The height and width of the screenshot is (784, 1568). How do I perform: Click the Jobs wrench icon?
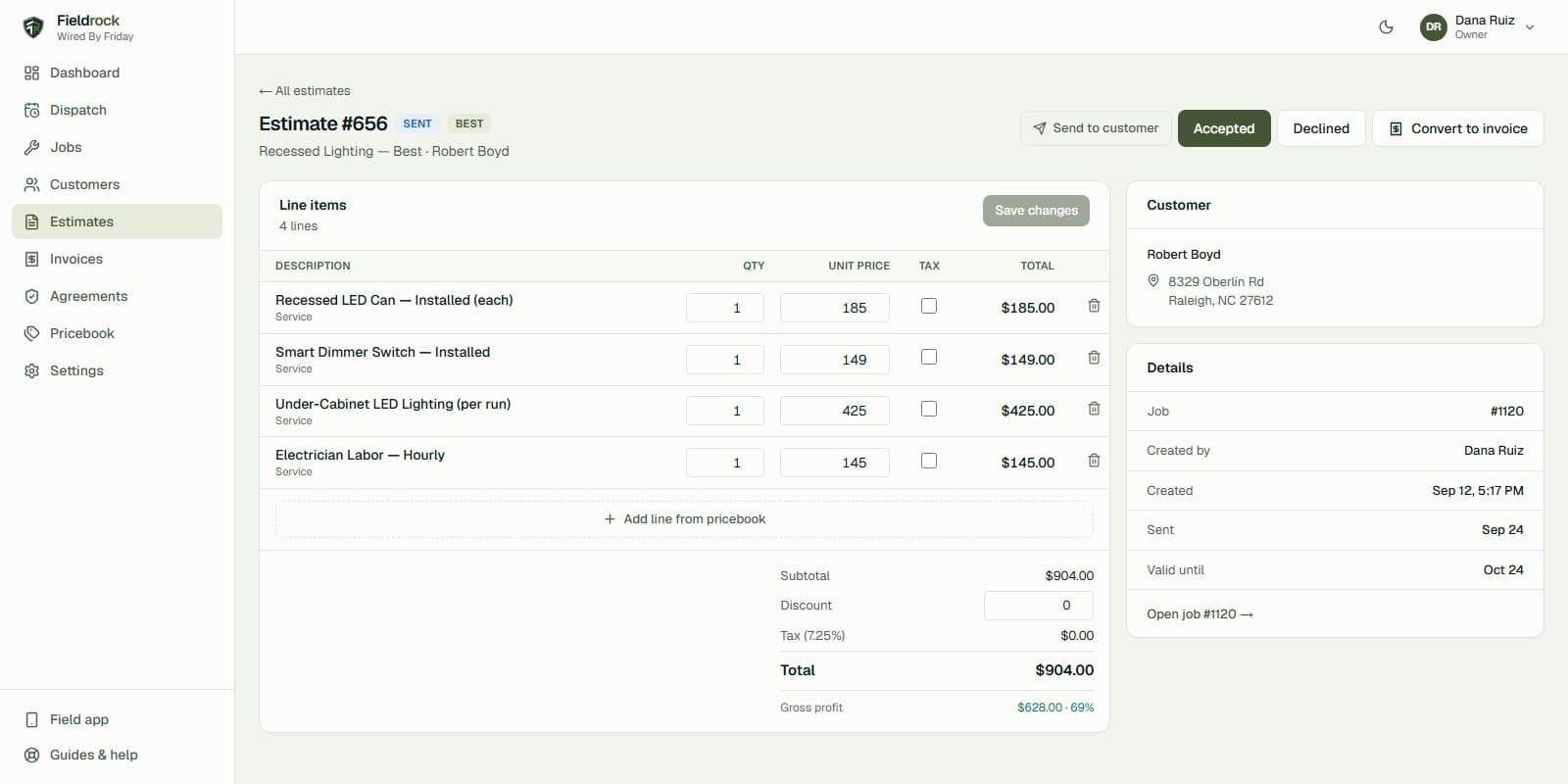click(x=32, y=147)
